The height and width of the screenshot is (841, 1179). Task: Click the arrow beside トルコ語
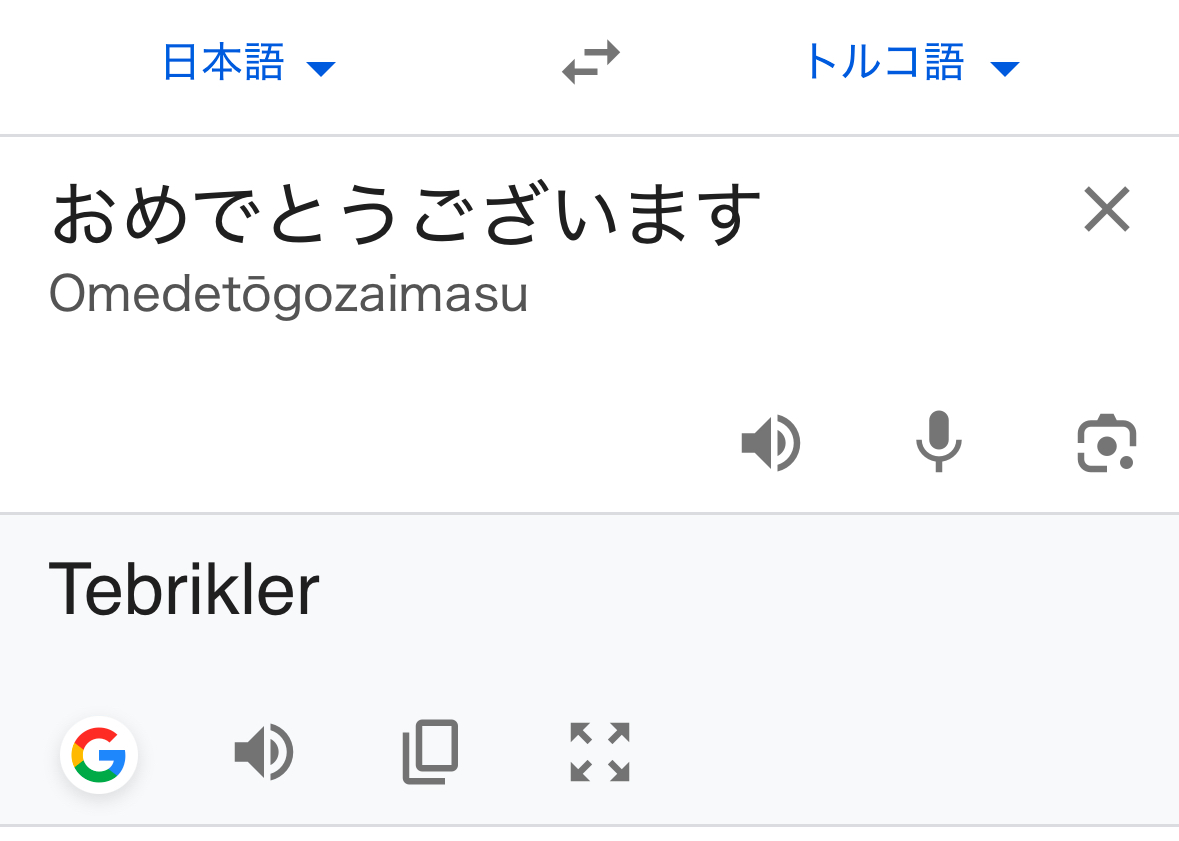[x=1003, y=69]
